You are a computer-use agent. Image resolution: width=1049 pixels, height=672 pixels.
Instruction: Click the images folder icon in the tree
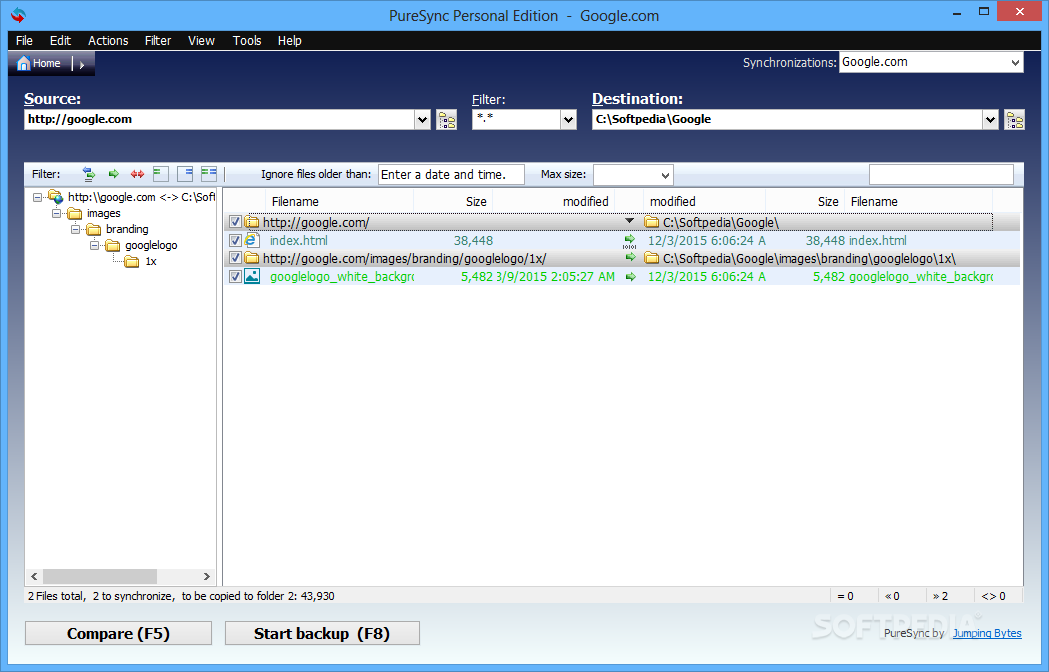[75, 214]
